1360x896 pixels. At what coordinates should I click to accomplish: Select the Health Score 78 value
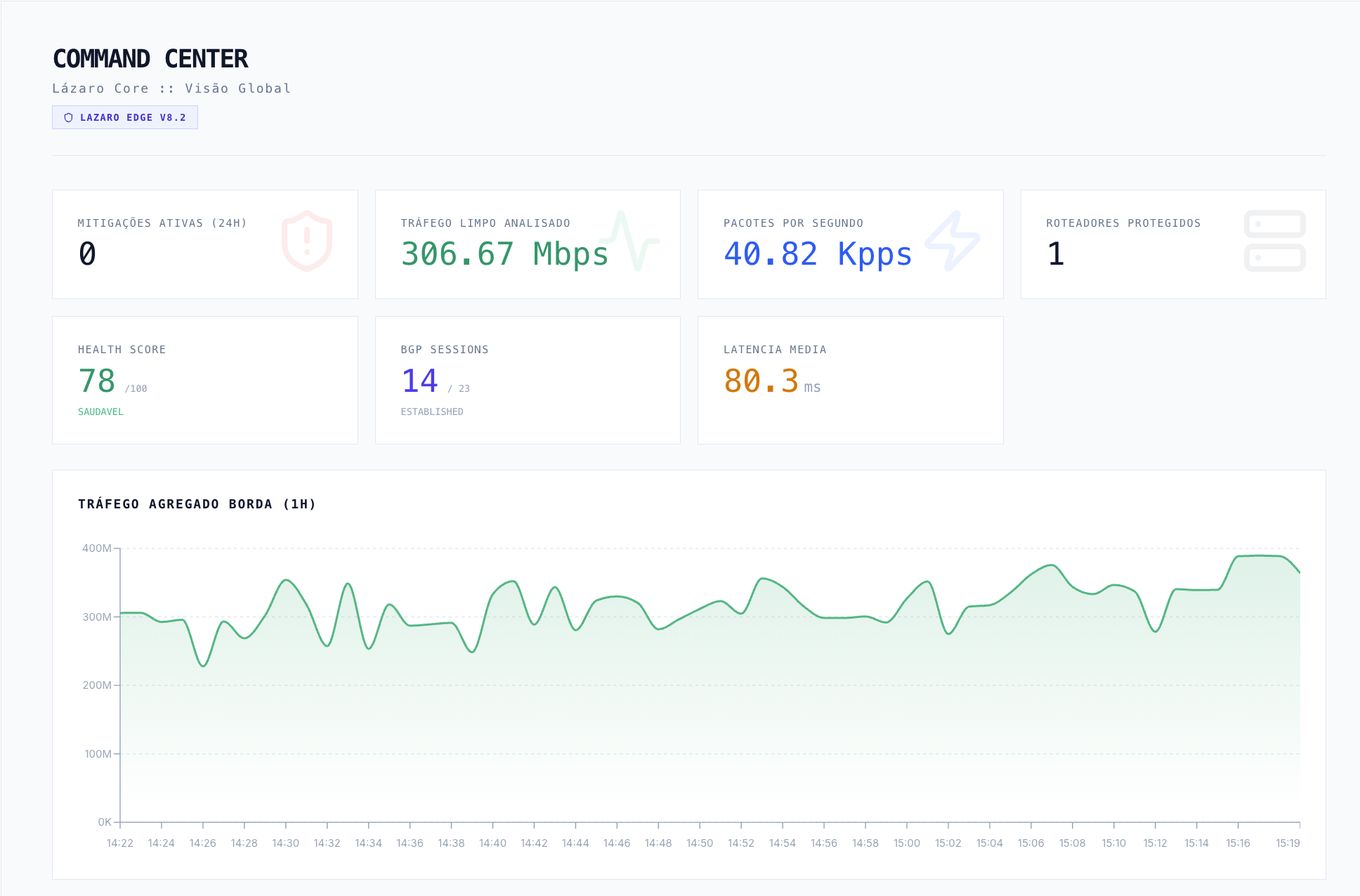97,381
